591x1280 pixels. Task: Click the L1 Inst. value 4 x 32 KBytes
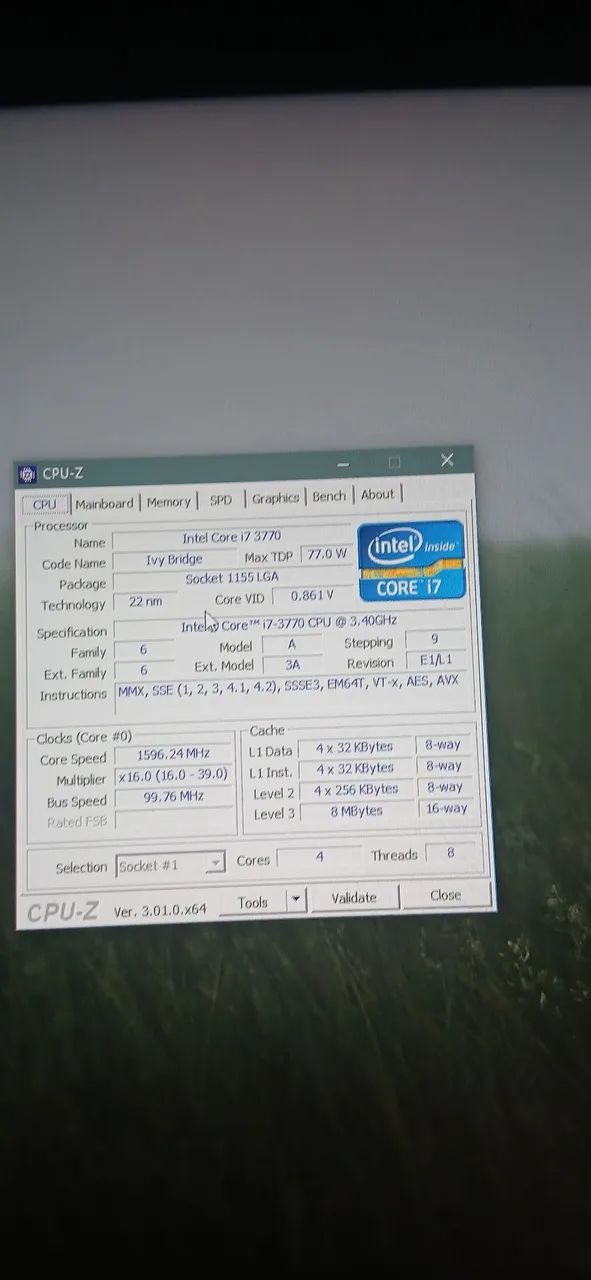click(355, 769)
